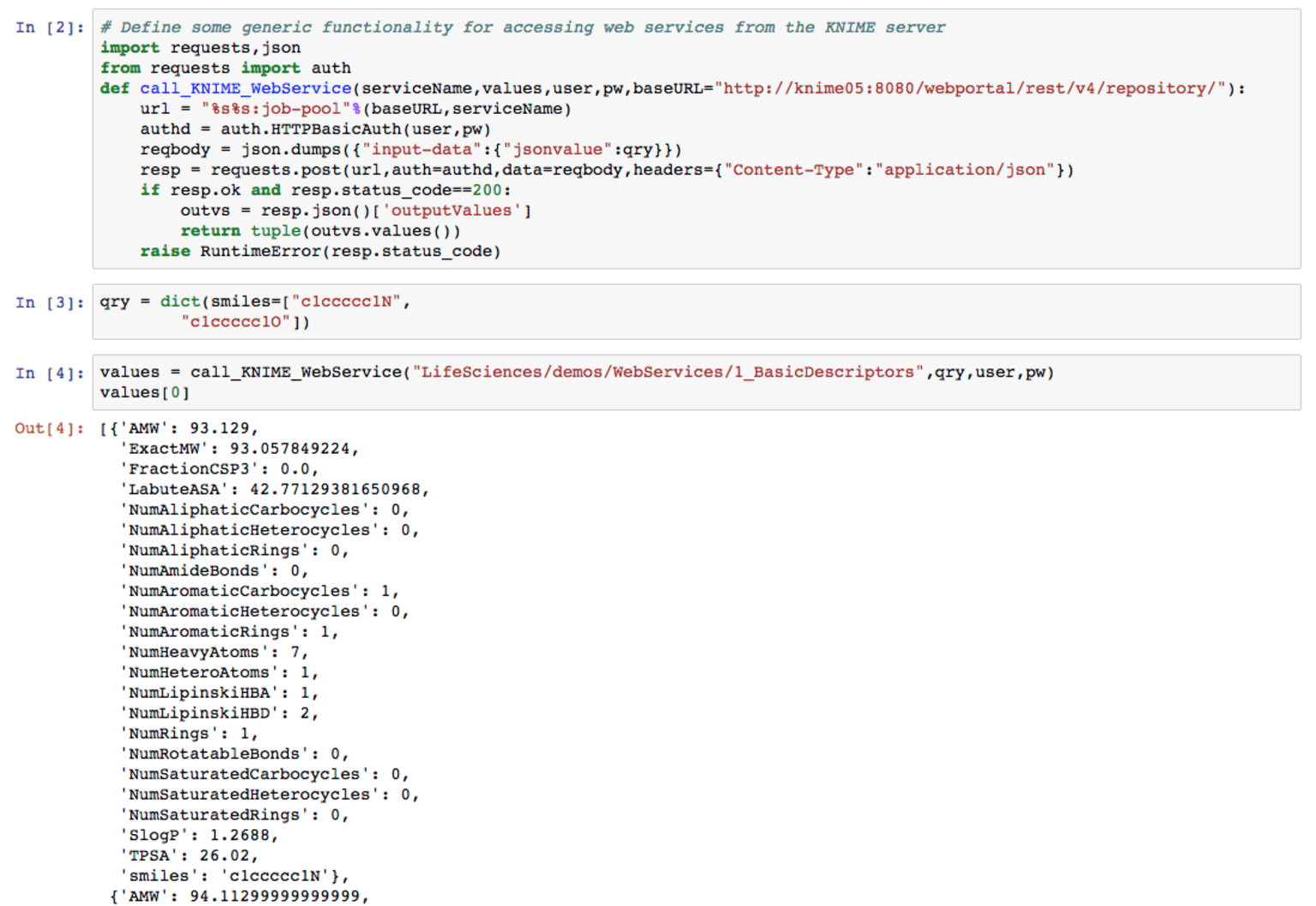Click the 'NumAromaticHeterocycles' output entry
This screenshot has height=906, width=1316.
tap(265, 612)
